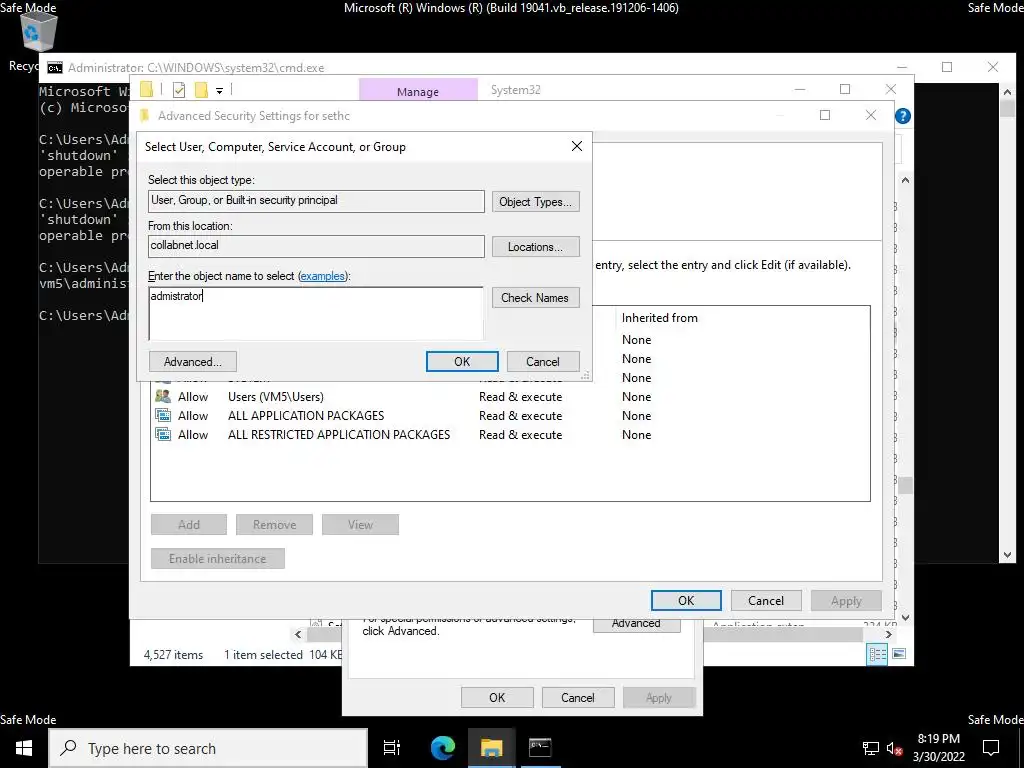Click OK in the sethc properties dialog
The width and height of the screenshot is (1024, 768).
click(497, 697)
